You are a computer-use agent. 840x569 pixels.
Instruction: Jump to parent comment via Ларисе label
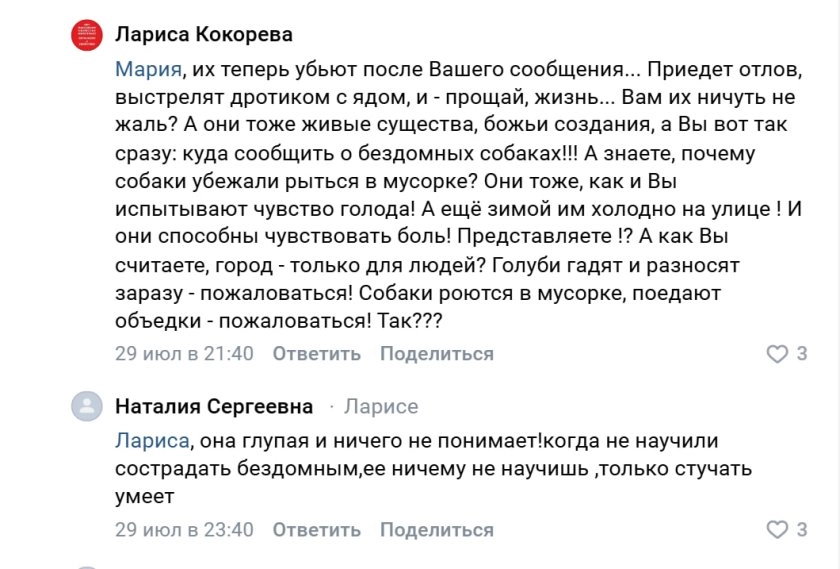point(381,406)
